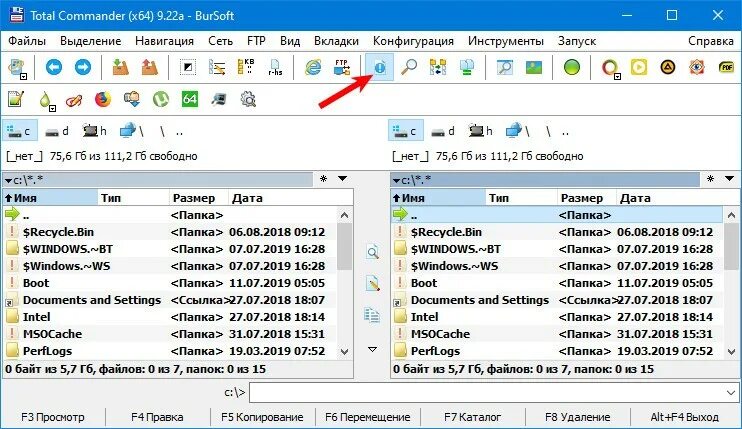Open the Конфигурация menu

click(413, 41)
